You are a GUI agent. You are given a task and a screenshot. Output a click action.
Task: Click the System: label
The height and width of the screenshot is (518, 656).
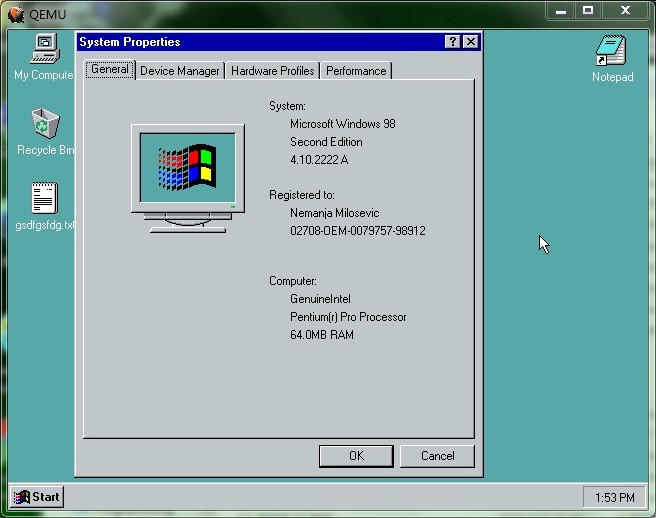[x=287, y=106]
